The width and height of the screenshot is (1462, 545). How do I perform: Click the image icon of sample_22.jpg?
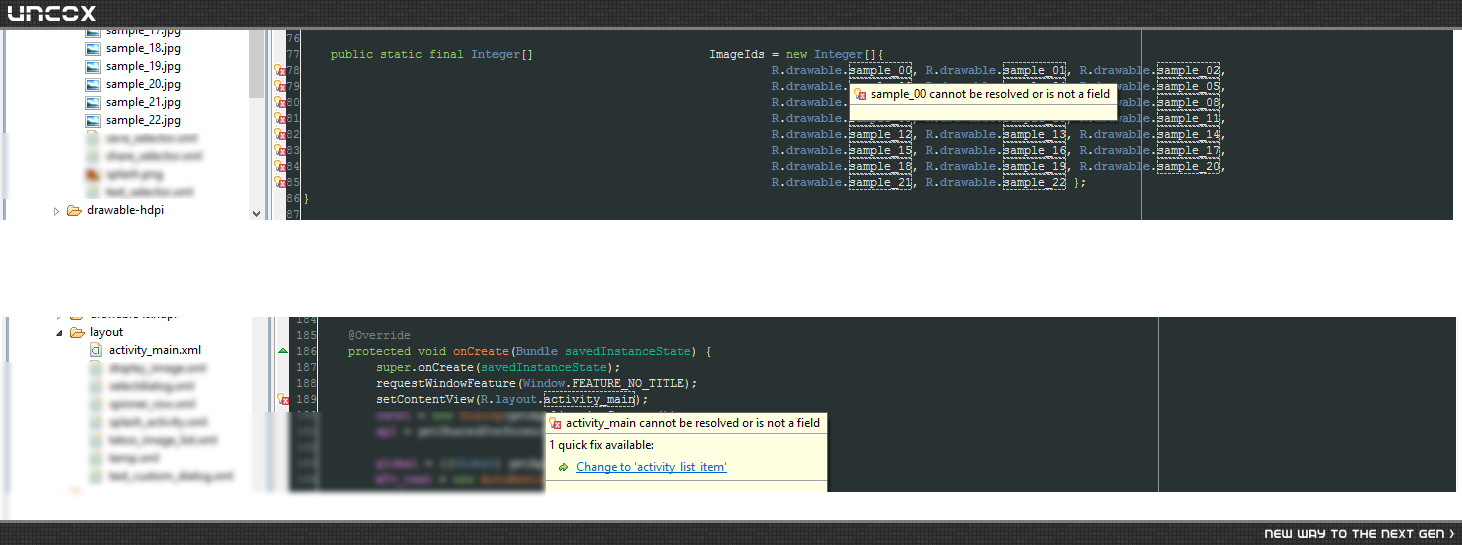tap(93, 120)
